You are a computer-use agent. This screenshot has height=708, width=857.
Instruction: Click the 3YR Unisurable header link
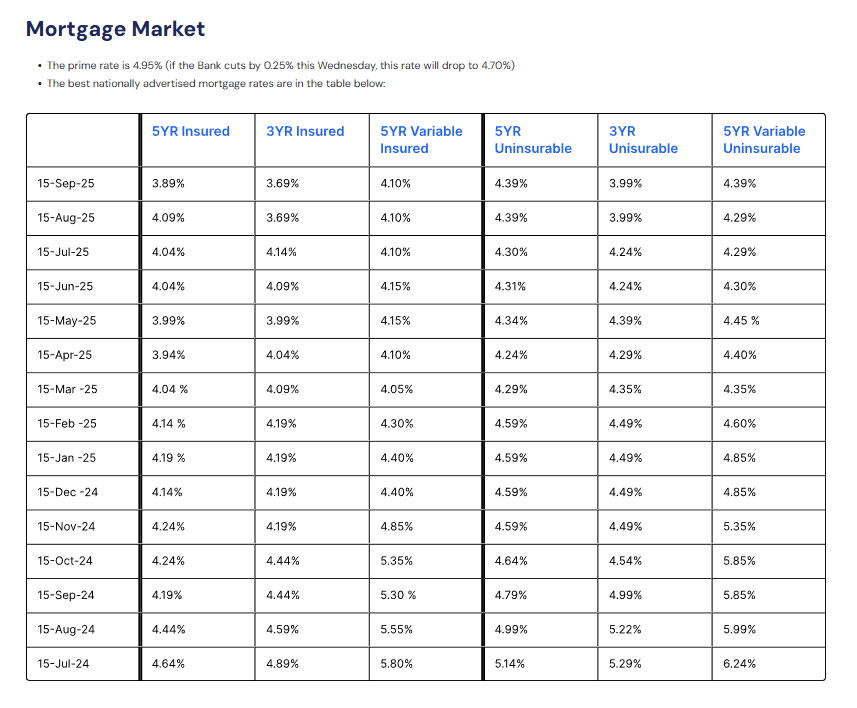(x=643, y=140)
